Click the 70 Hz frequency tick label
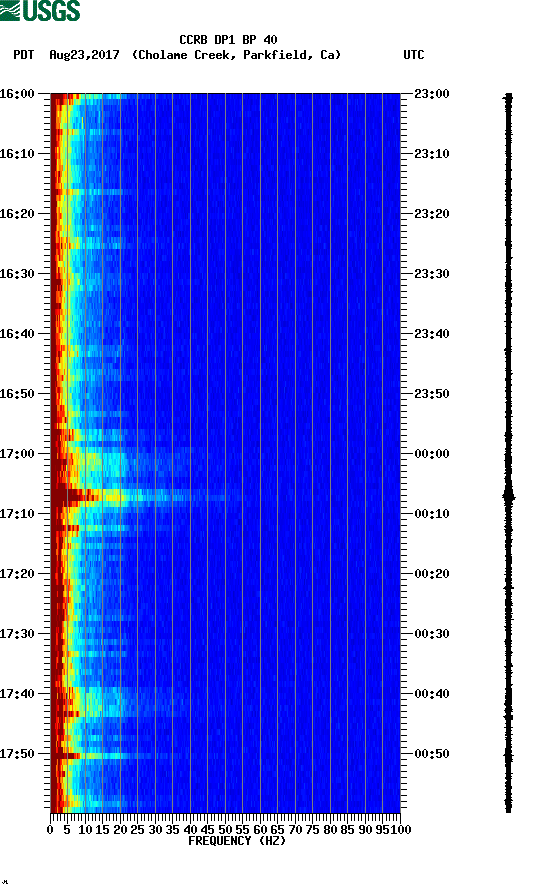 tap(295, 830)
